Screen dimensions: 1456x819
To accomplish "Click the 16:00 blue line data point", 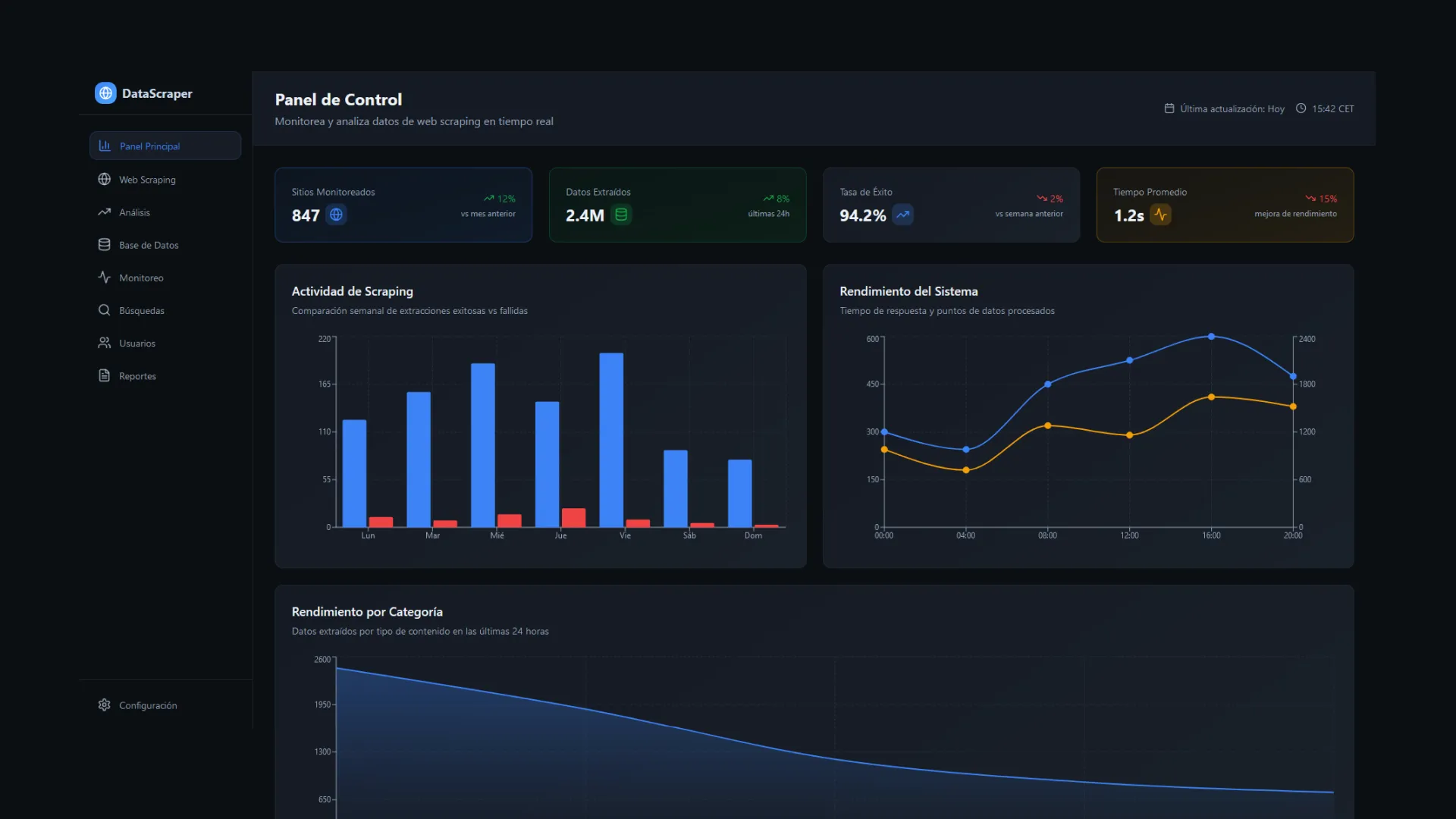I will click(x=1211, y=336).
